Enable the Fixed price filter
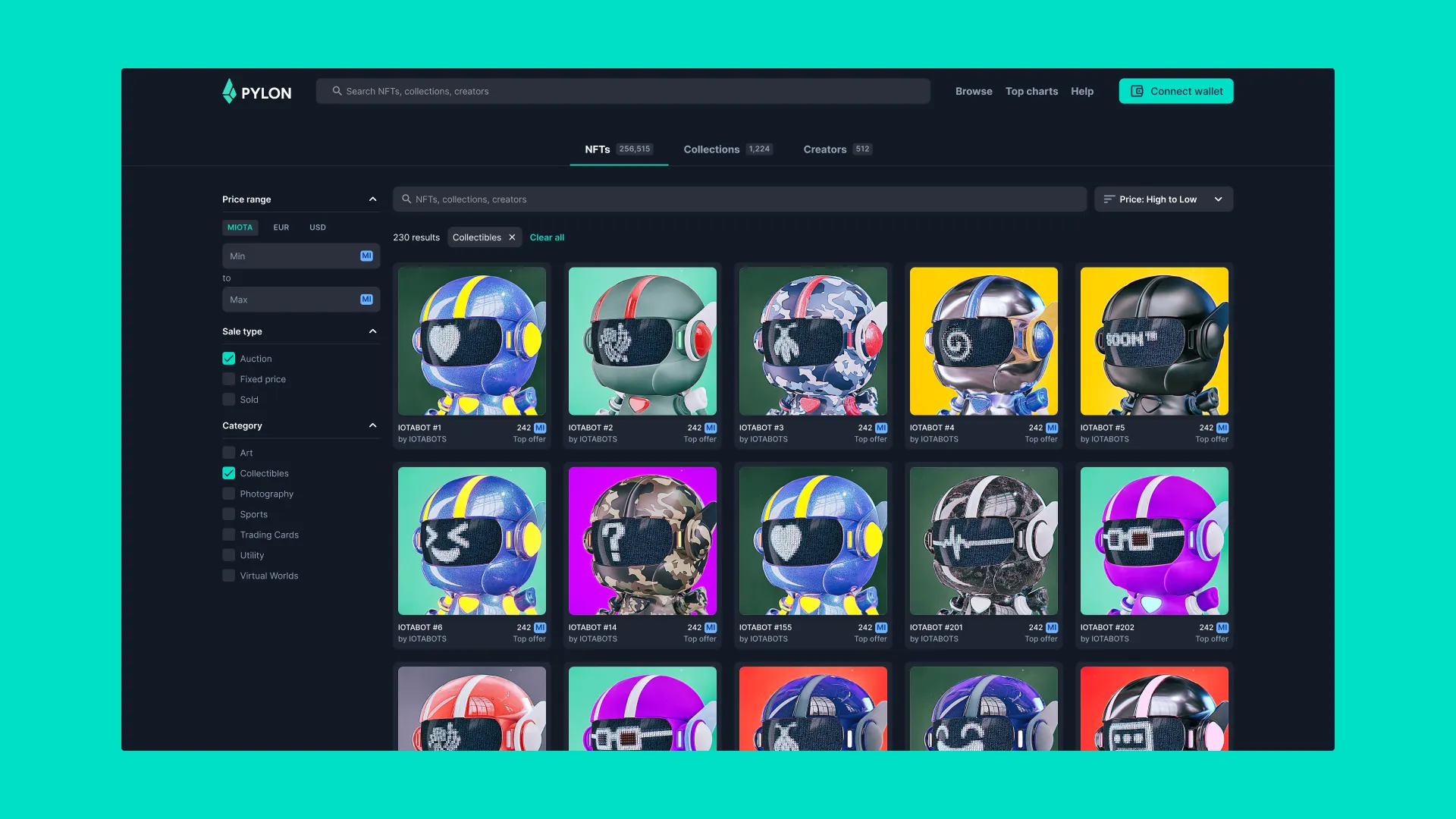Screen dimensions: 1456x819 click(228, 378)
